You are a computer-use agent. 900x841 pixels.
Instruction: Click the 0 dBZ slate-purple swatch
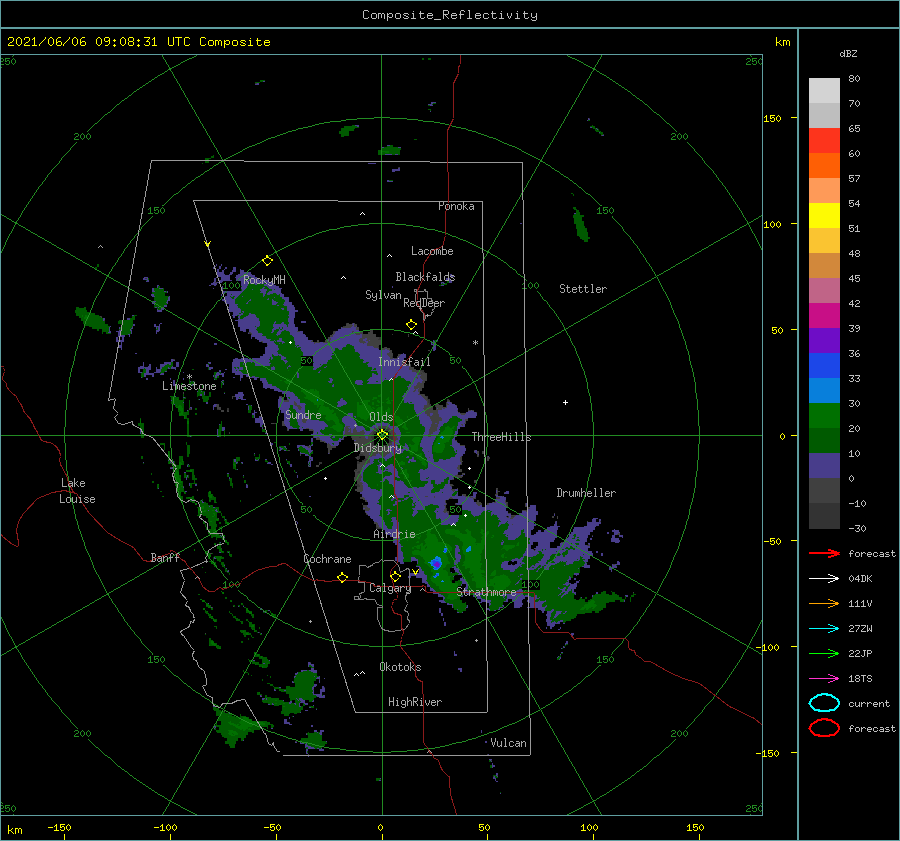pyautogui.click(x=824, y=466)
